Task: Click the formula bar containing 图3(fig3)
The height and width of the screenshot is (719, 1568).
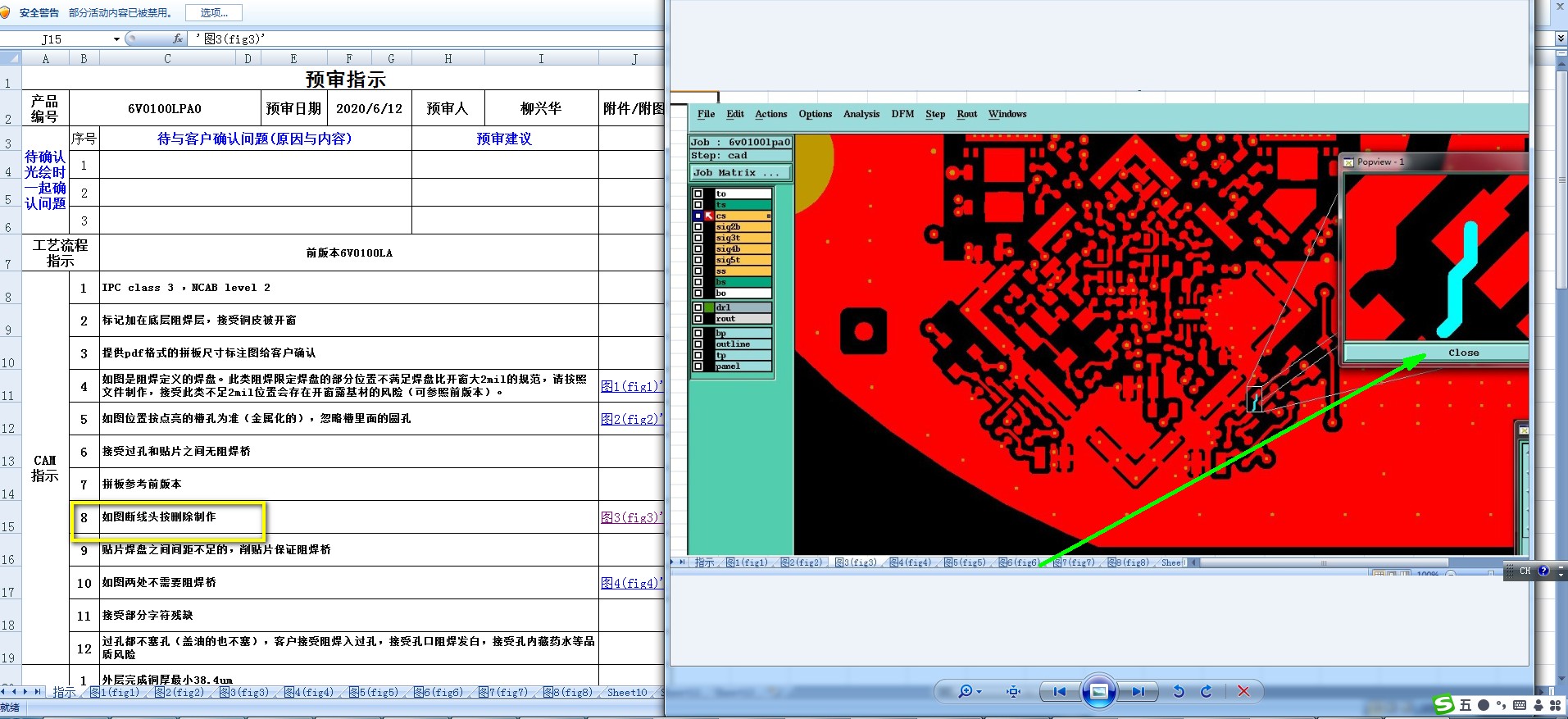Action: tap(426, 39)
